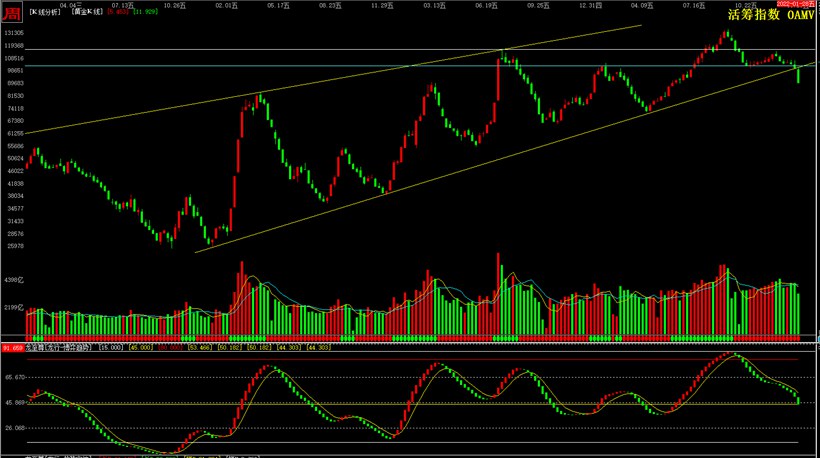Click the 活筹指数 OAMV title

[771, 15]
